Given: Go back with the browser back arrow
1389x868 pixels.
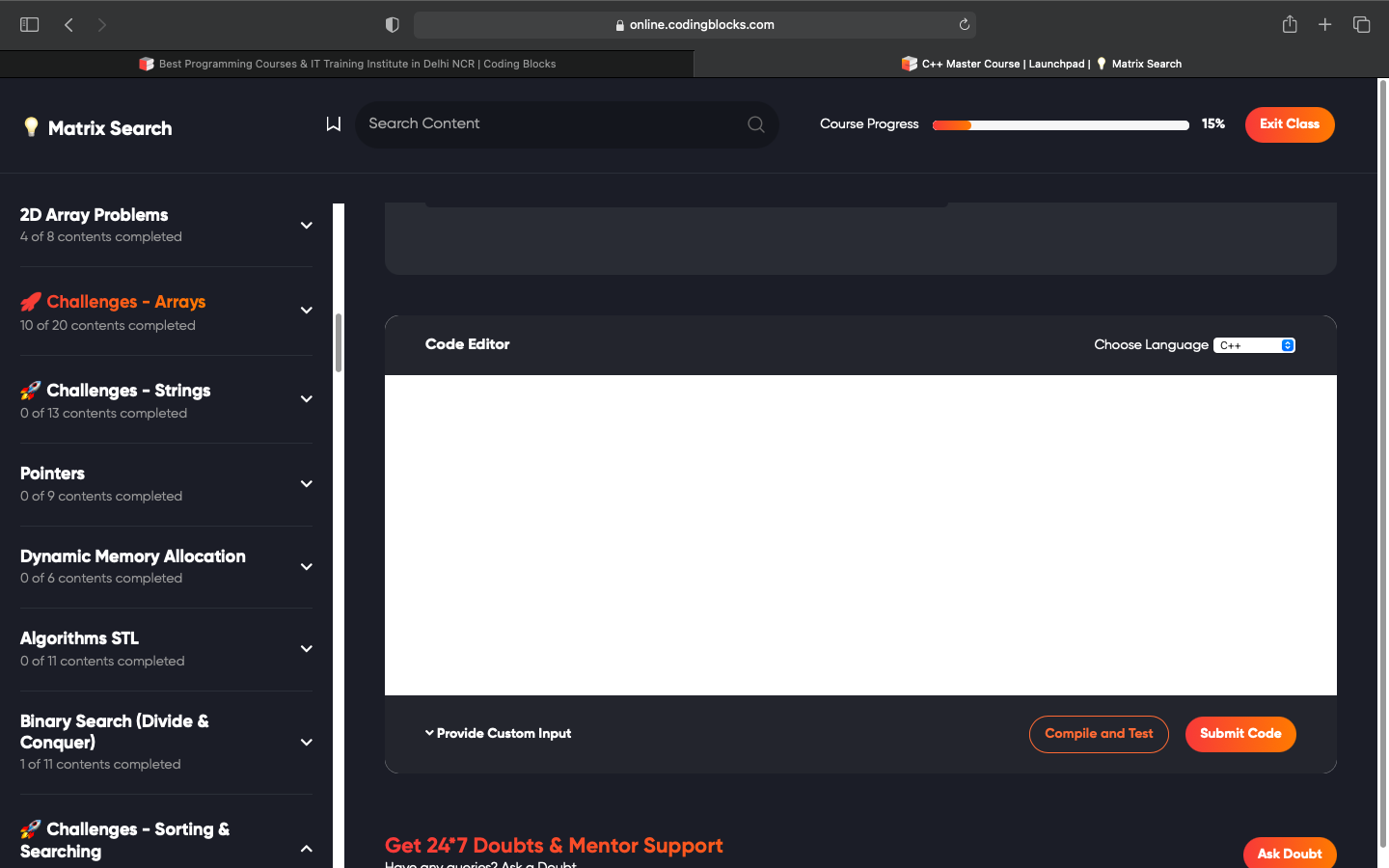Looking at the screenshot, I should point(68,24).
